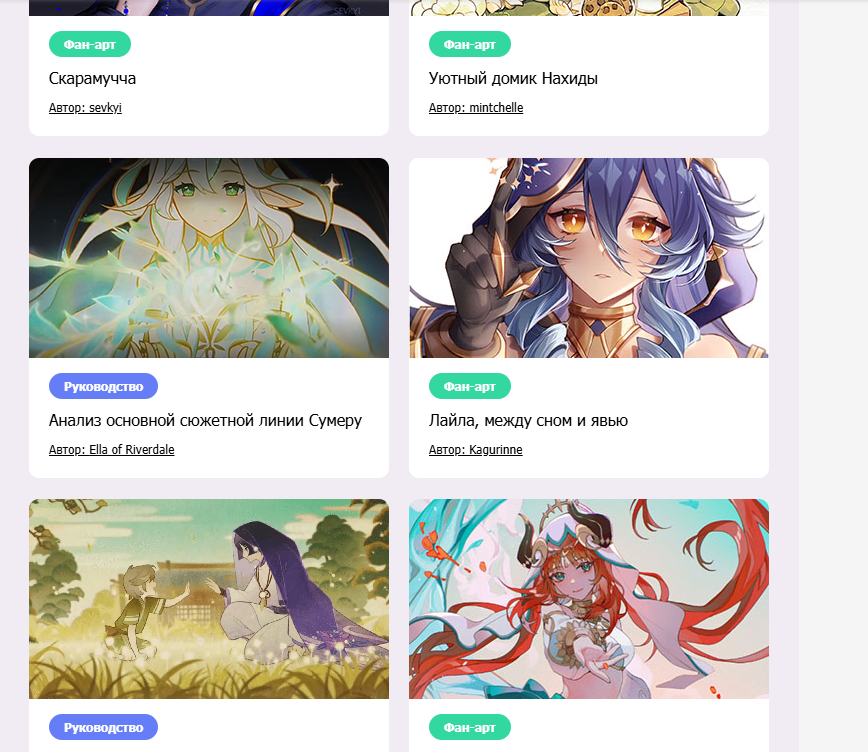Click the Фан-арт tag above Скарамучча
The image size is (868, 752).
coord(90,44)
